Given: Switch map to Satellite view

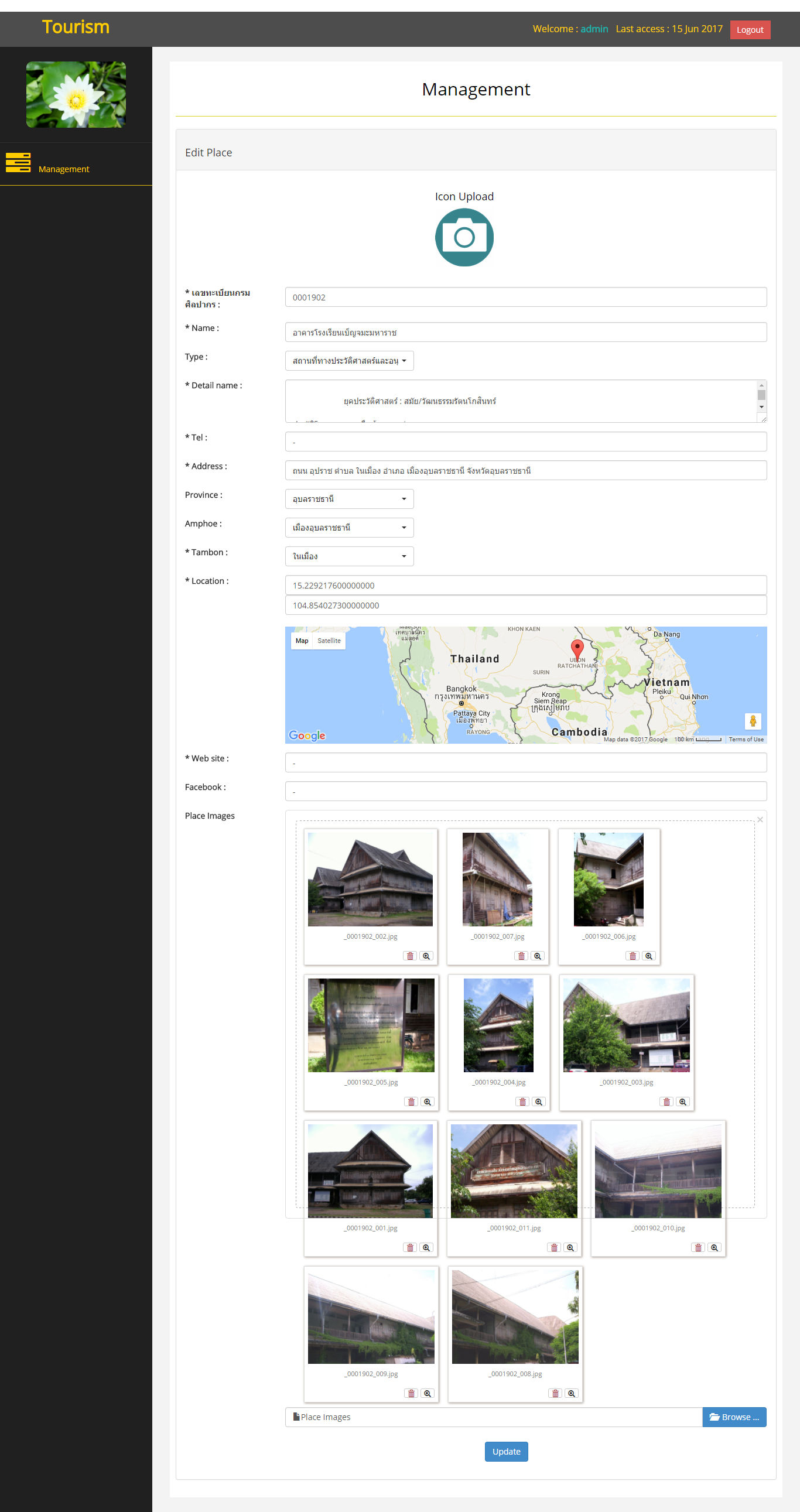Looking at the screenshot, I should (x=329, y=641).
